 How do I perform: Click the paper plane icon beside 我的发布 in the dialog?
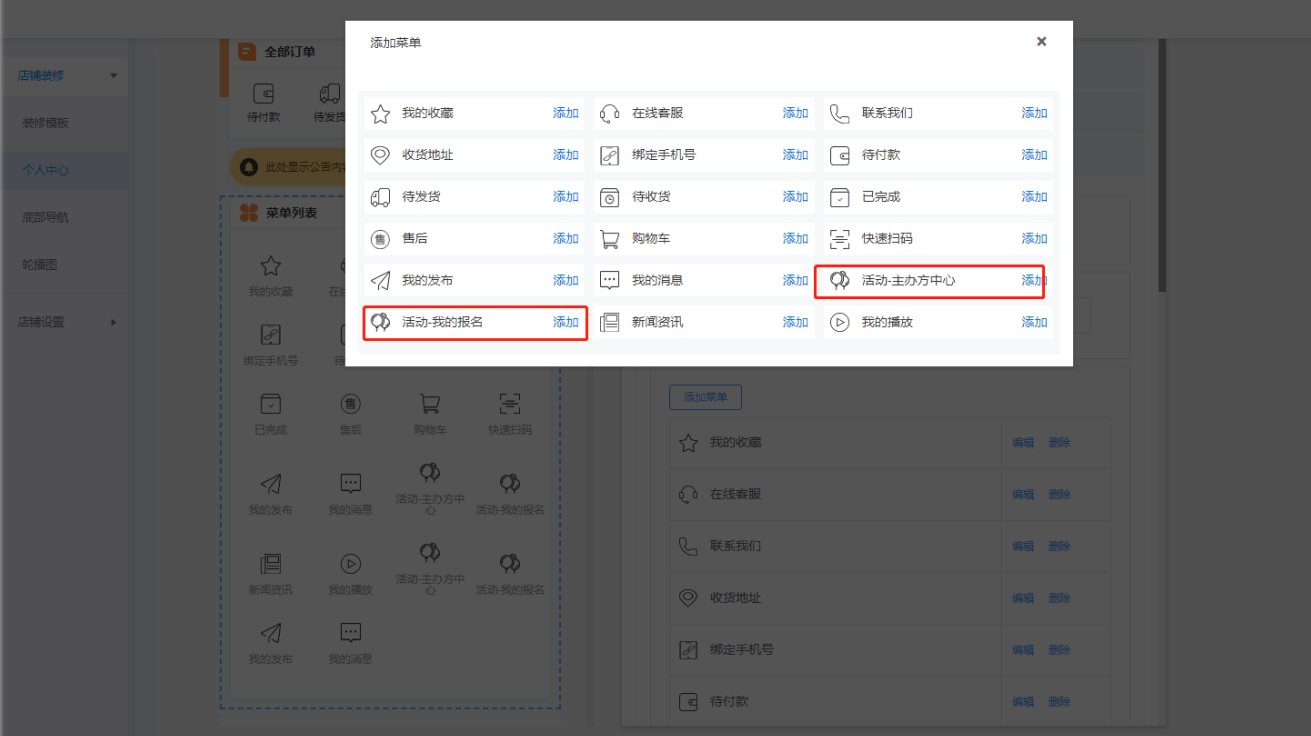[x=380, y=281]
